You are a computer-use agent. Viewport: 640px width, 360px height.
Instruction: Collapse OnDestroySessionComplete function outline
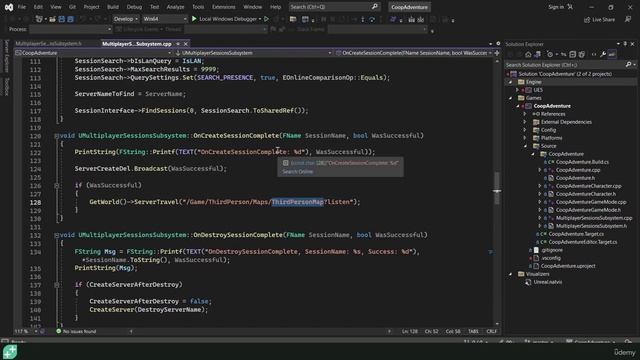(56, 236)
